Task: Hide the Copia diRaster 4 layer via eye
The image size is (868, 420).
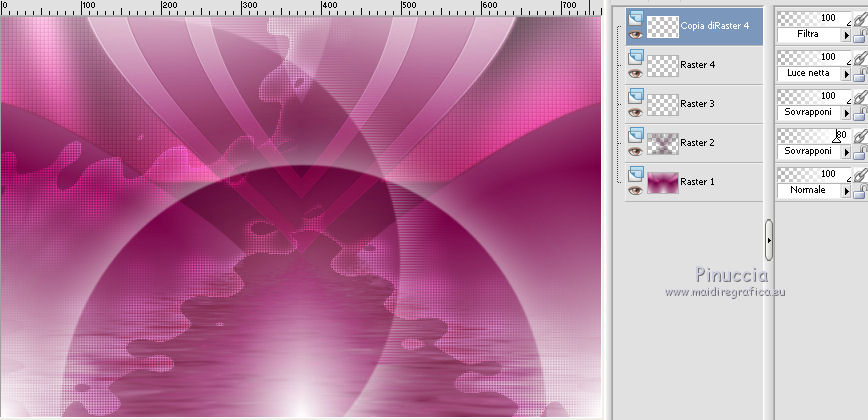Action: 636,34
